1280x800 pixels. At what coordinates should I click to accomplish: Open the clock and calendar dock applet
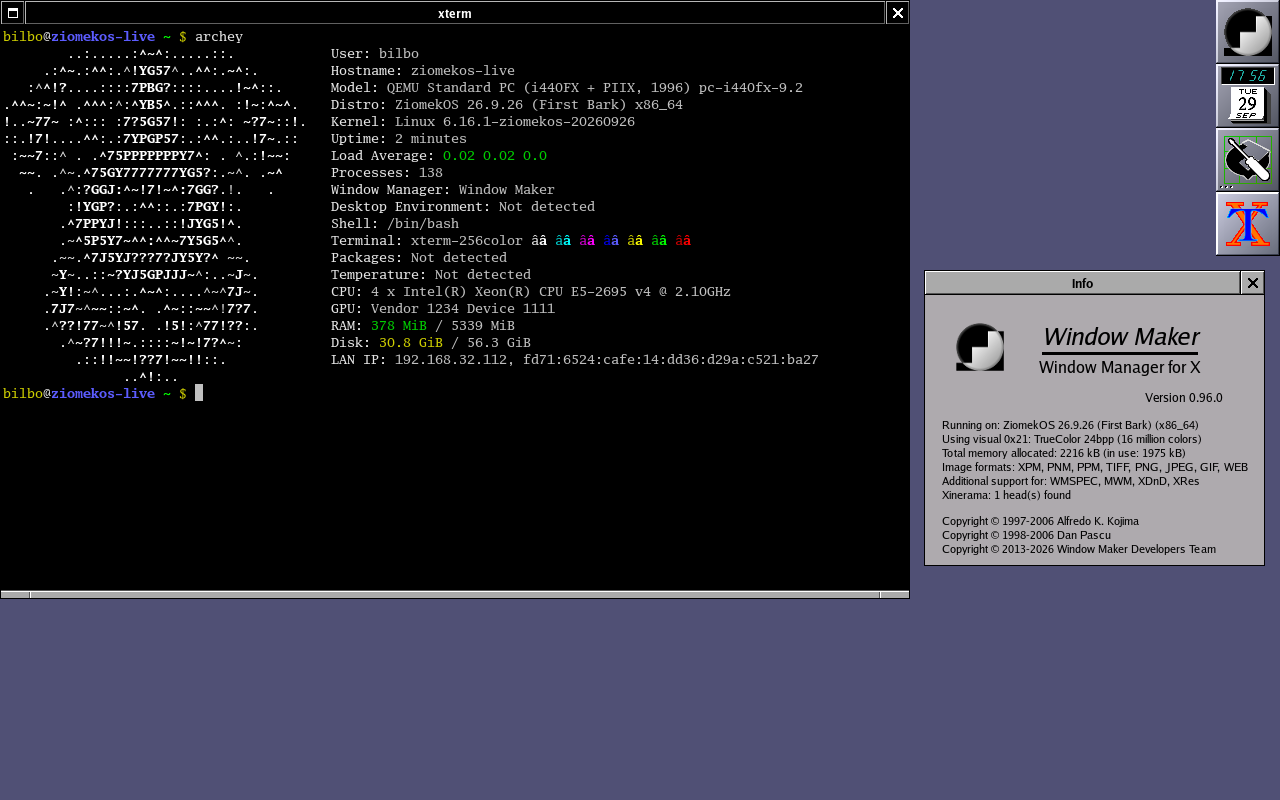(x=1247, y=96)
